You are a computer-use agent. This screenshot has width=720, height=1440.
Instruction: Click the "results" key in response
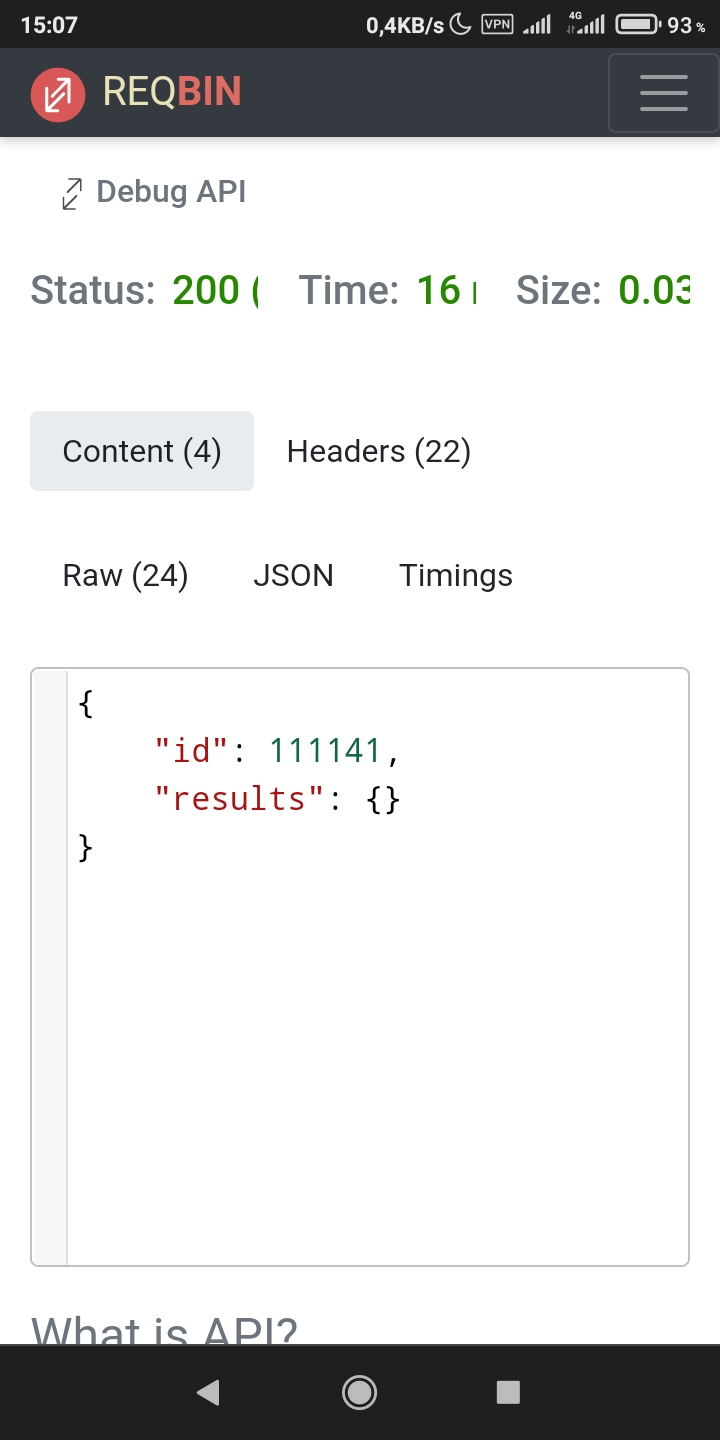tap(230, 799)
